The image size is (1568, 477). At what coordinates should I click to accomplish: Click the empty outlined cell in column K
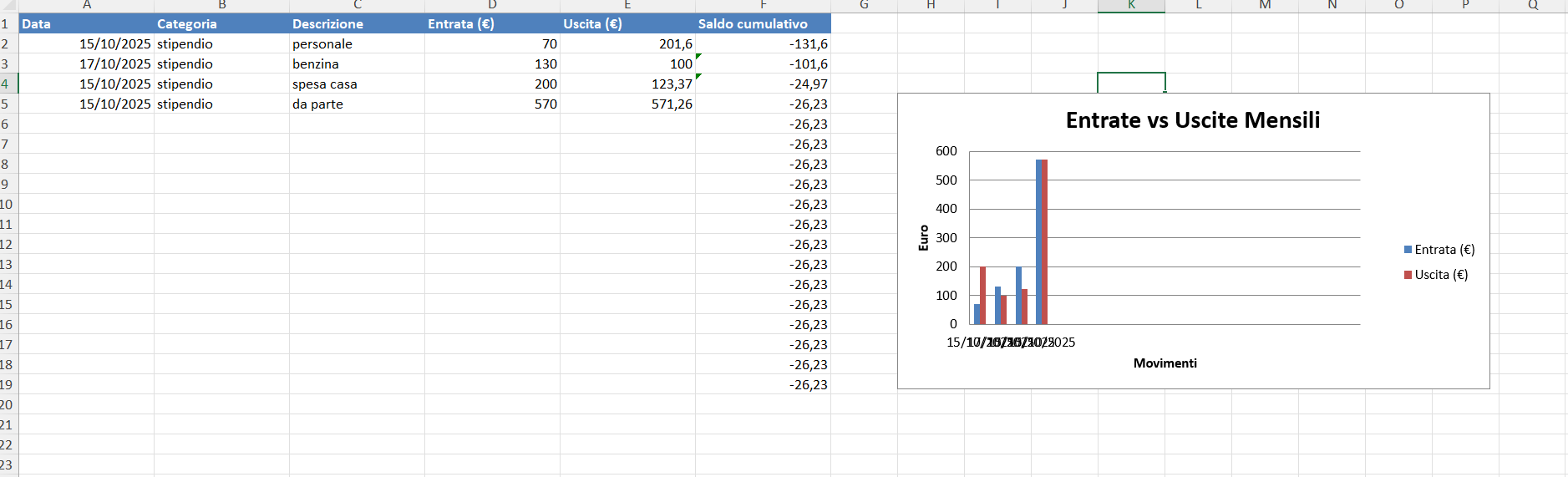(x=1131, y=83)
